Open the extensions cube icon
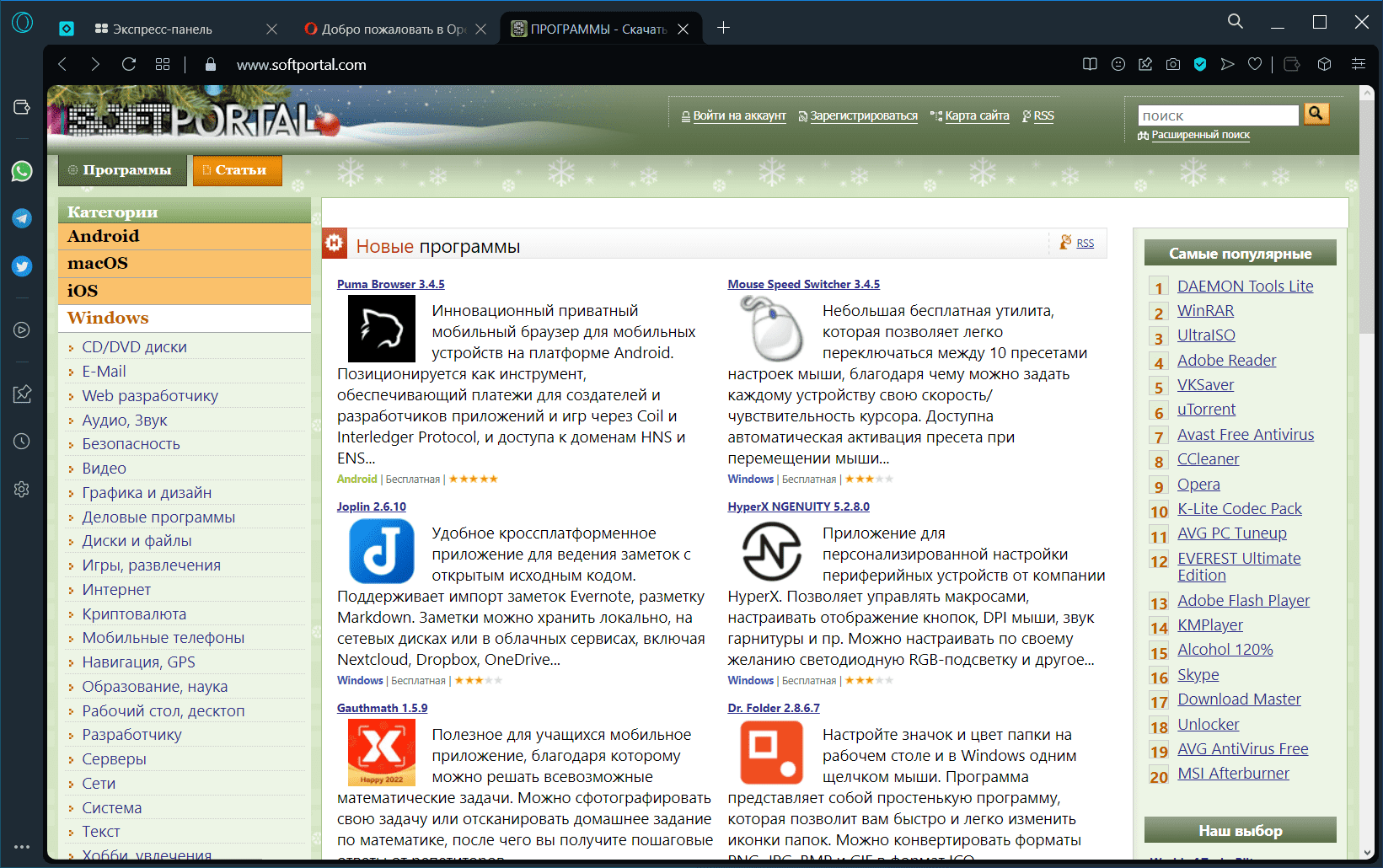Image resolution: width=1383 pixels, height=868 pixels. click(1324, 64)
